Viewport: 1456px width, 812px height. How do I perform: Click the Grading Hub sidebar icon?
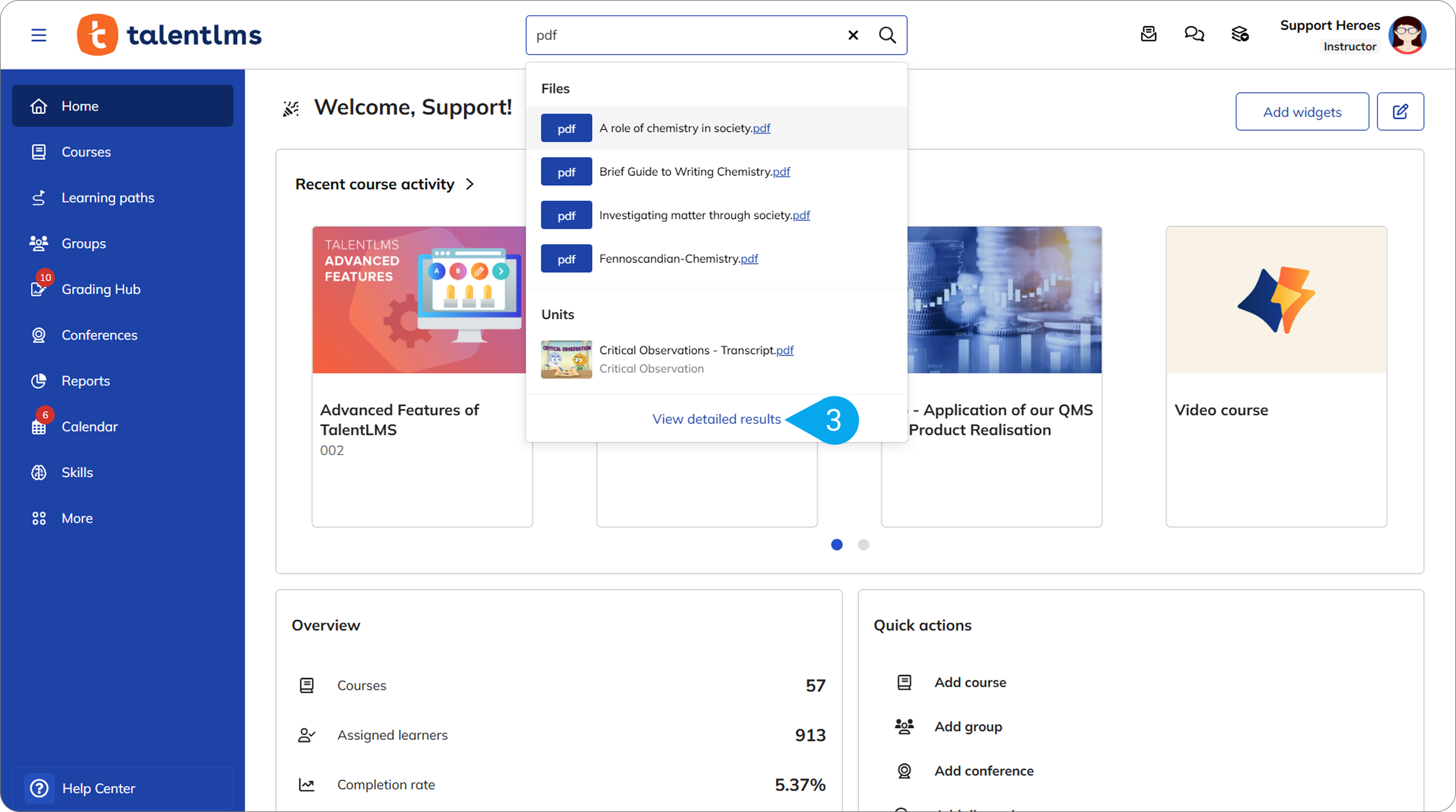click(39, 289)
